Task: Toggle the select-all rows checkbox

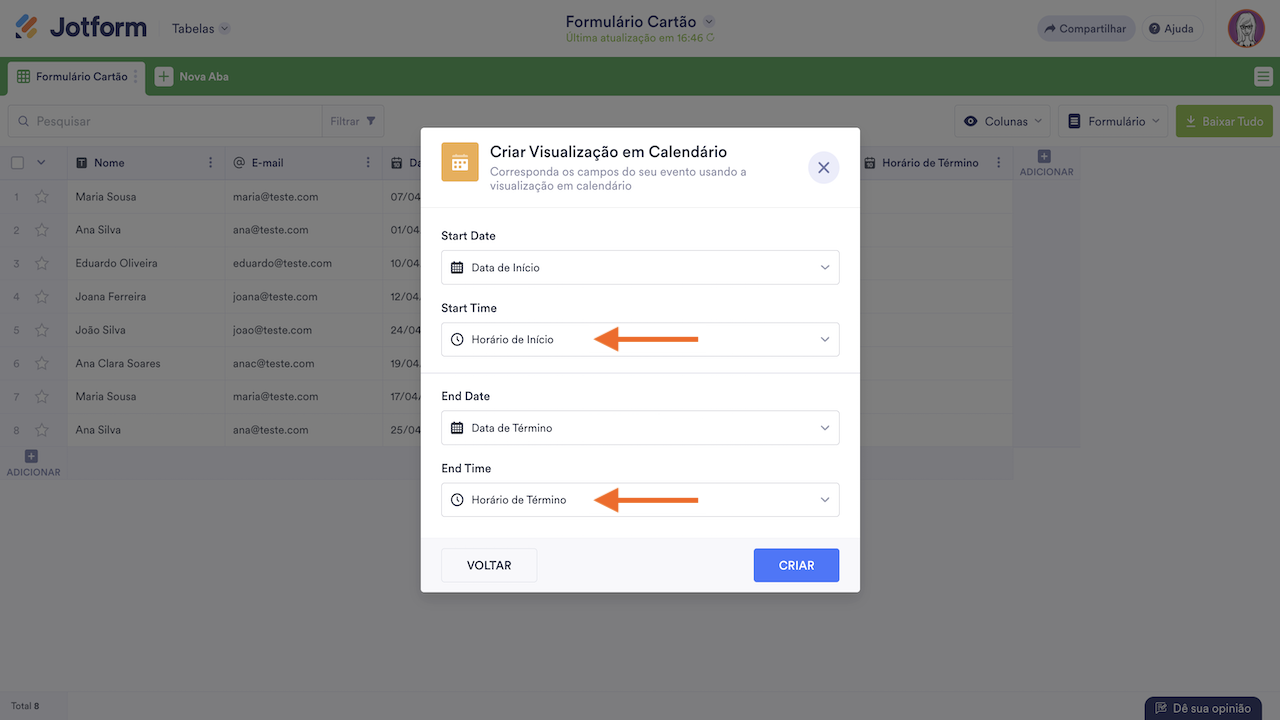Action: 18,163
